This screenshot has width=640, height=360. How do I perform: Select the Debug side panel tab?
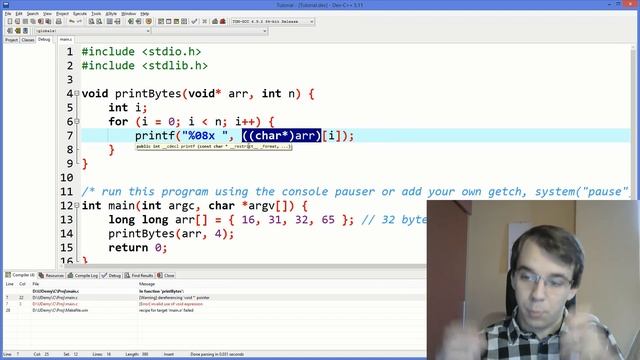click(x=44, y=39)
